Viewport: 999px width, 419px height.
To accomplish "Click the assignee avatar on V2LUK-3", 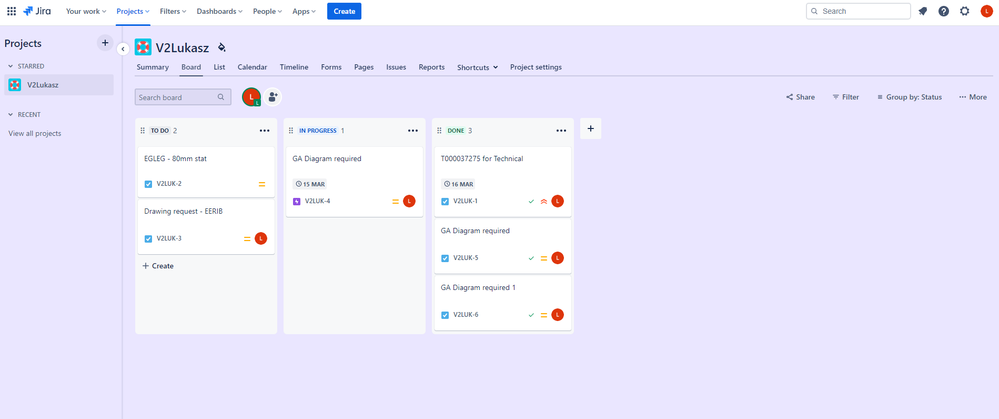I will coord(261,238).
